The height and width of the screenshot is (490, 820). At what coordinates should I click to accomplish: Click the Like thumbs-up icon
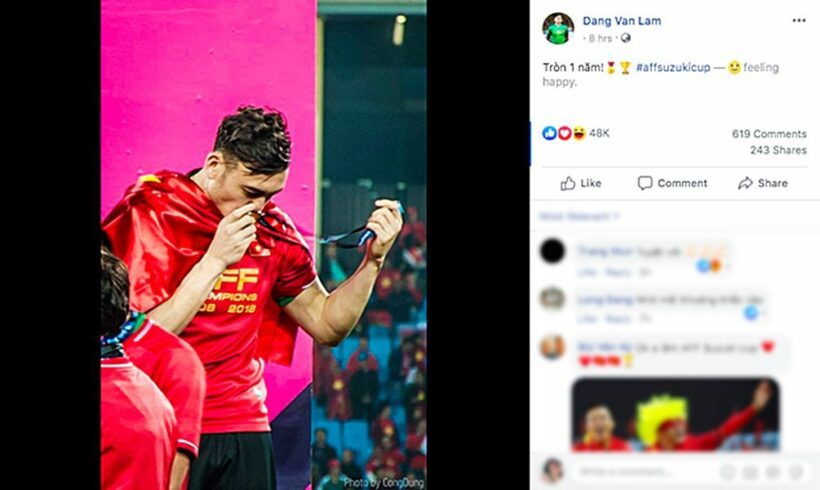568,183
